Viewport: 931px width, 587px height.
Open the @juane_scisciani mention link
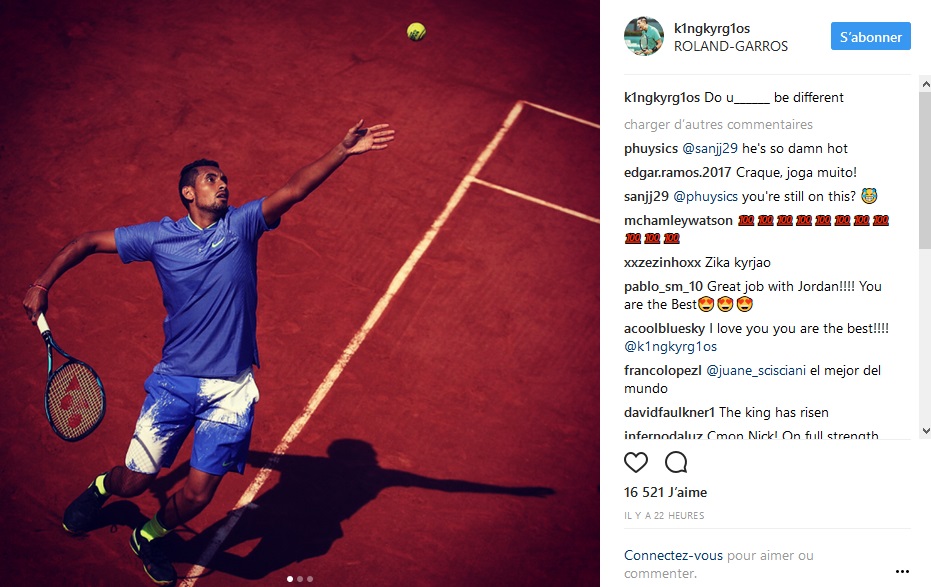[x=756, y=370]
